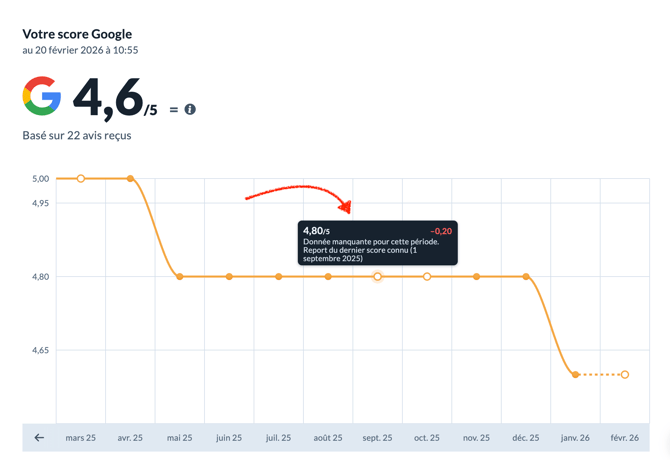The width and height of the screenshot is (670, 460).
Task: Click the févr. 26 month label
Action: pos(626,438)
